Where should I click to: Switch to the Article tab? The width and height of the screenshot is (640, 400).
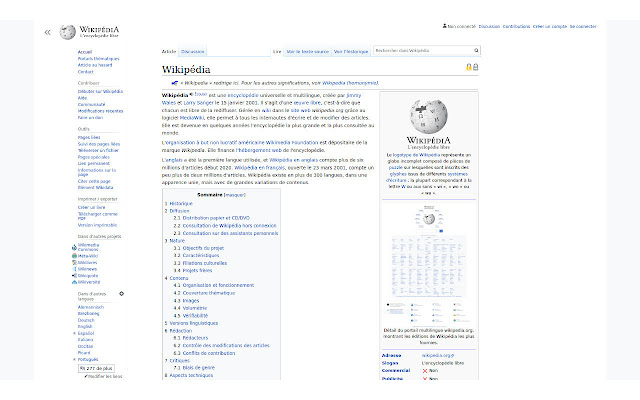pos(169,51)
